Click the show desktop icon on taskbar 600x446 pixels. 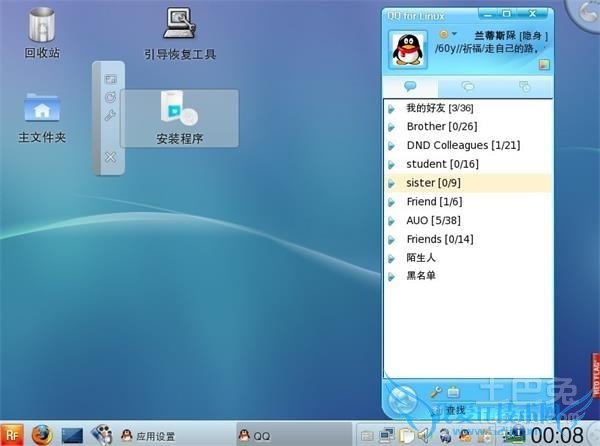pyautogui.click(x=72, y=435)
